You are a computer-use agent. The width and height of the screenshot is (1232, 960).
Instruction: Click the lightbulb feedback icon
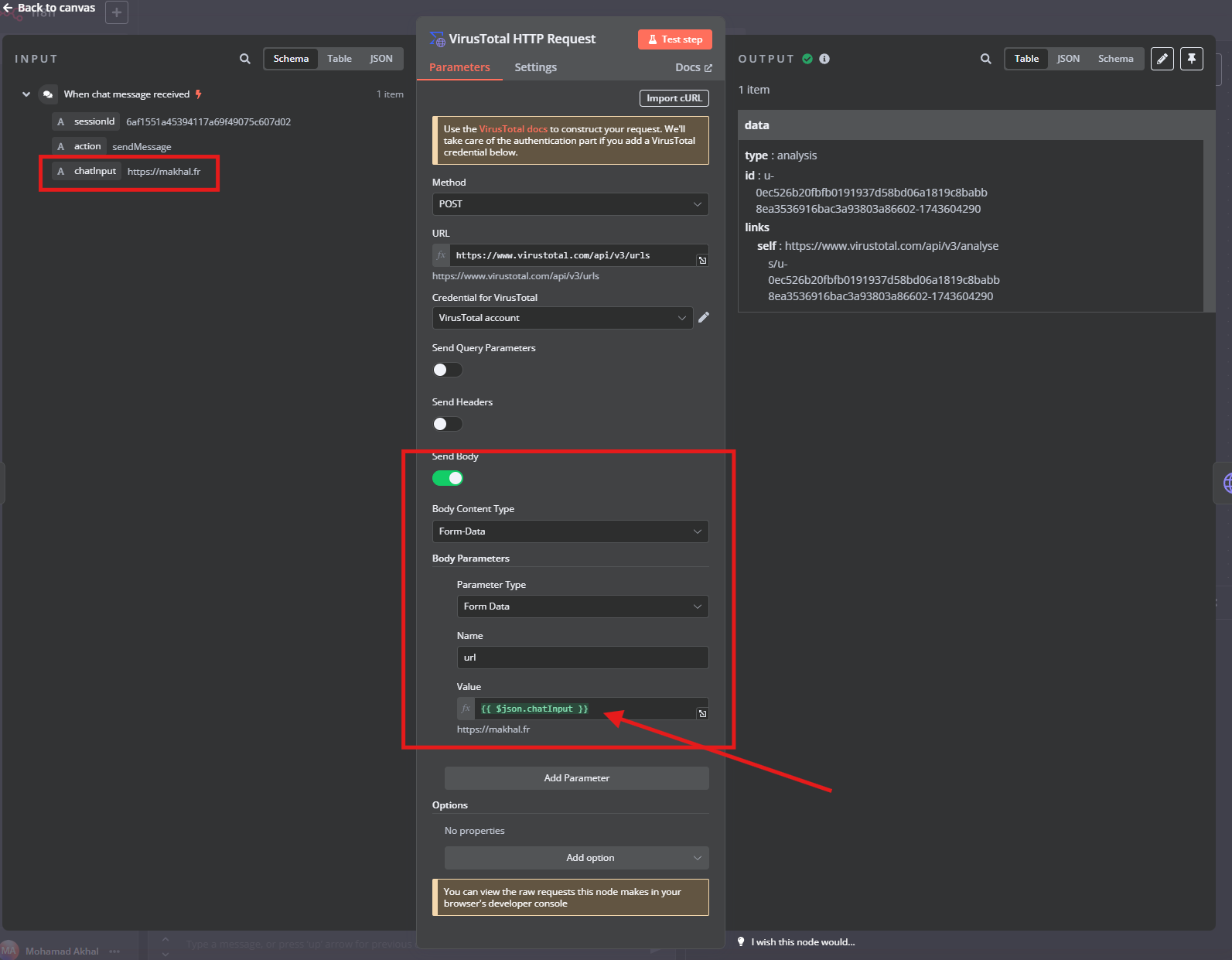(x=741, y=941)
